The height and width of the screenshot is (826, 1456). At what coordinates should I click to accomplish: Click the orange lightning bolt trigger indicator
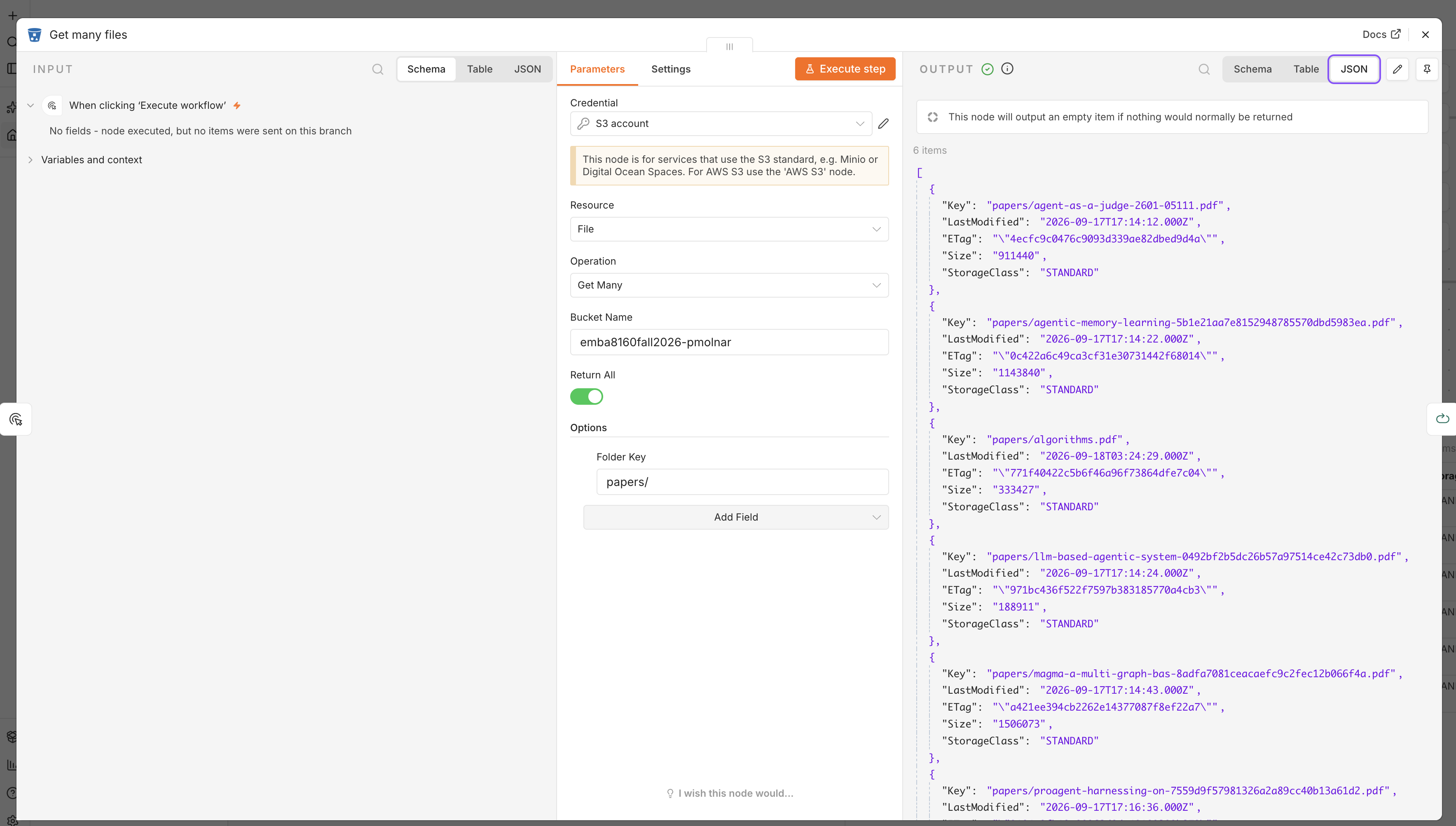click(237, 106)
